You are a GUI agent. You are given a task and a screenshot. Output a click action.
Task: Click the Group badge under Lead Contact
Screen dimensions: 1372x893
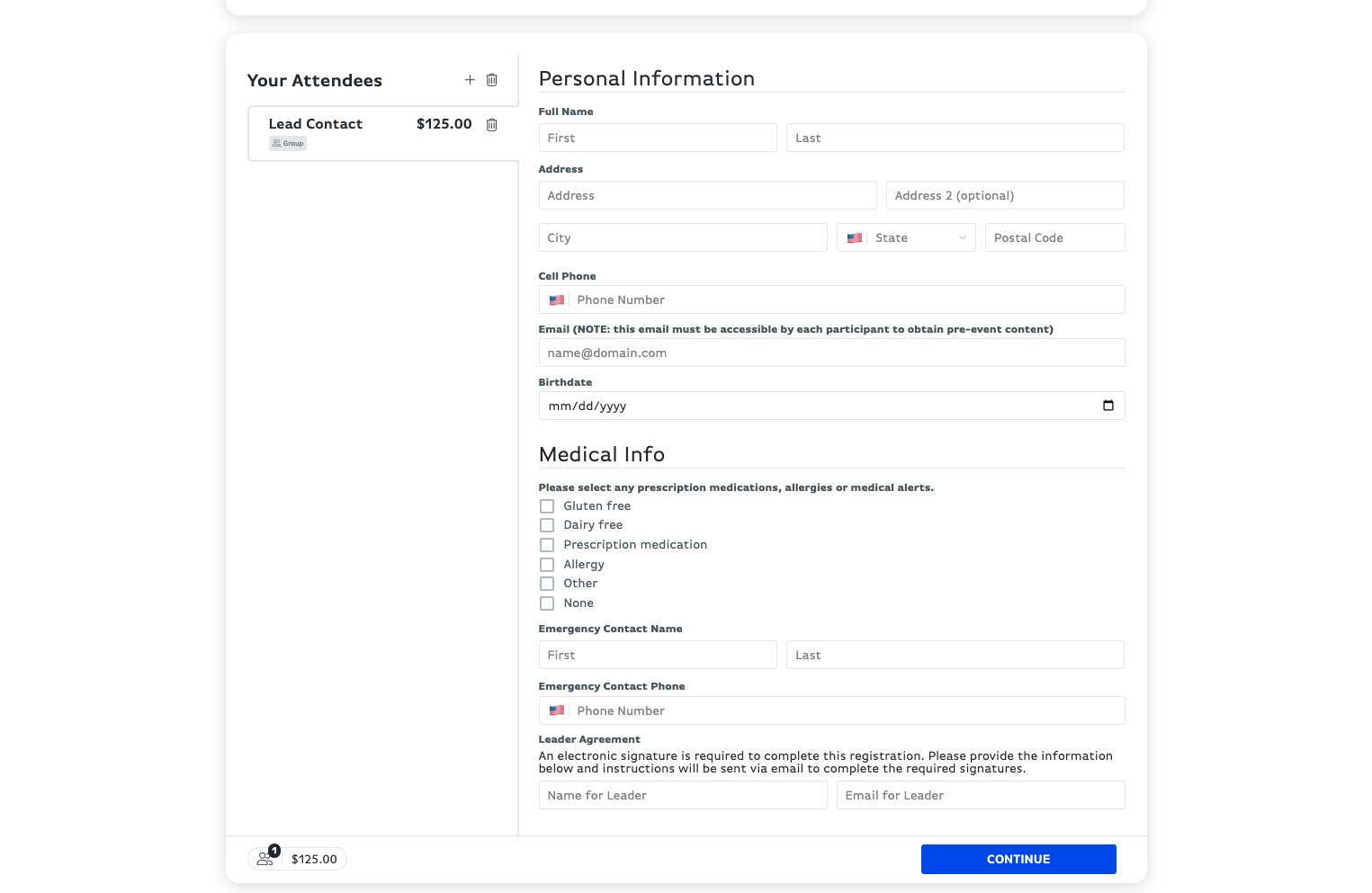coord(288,143)
